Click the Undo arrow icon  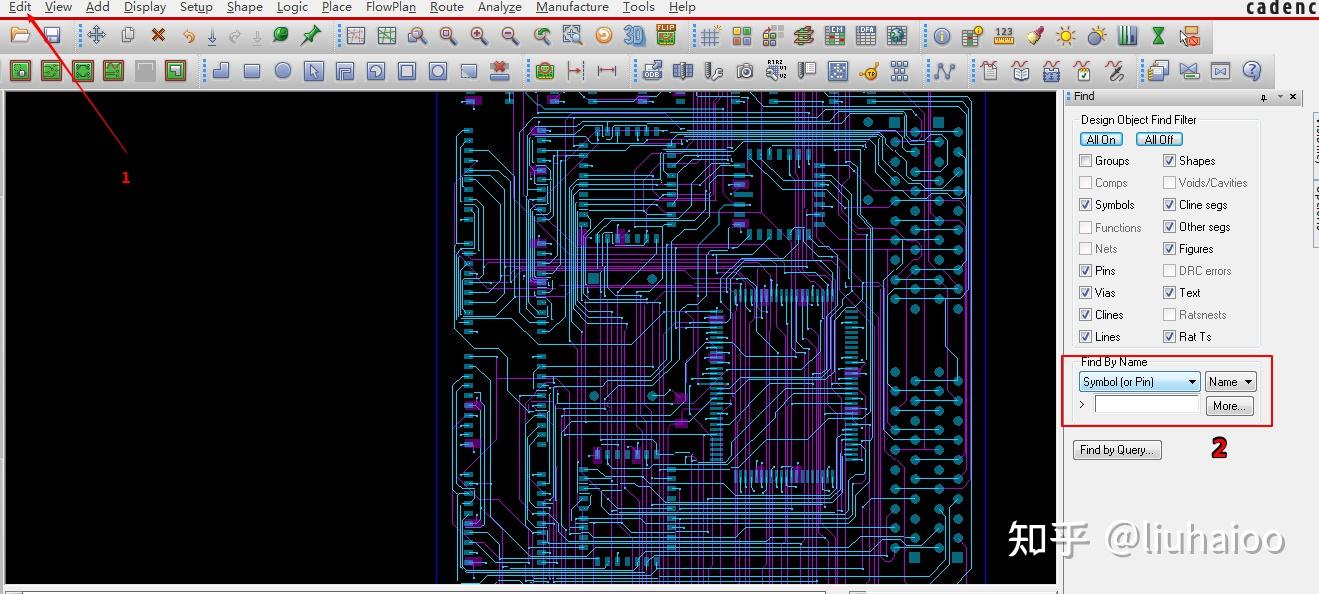(x=190, y=35)
